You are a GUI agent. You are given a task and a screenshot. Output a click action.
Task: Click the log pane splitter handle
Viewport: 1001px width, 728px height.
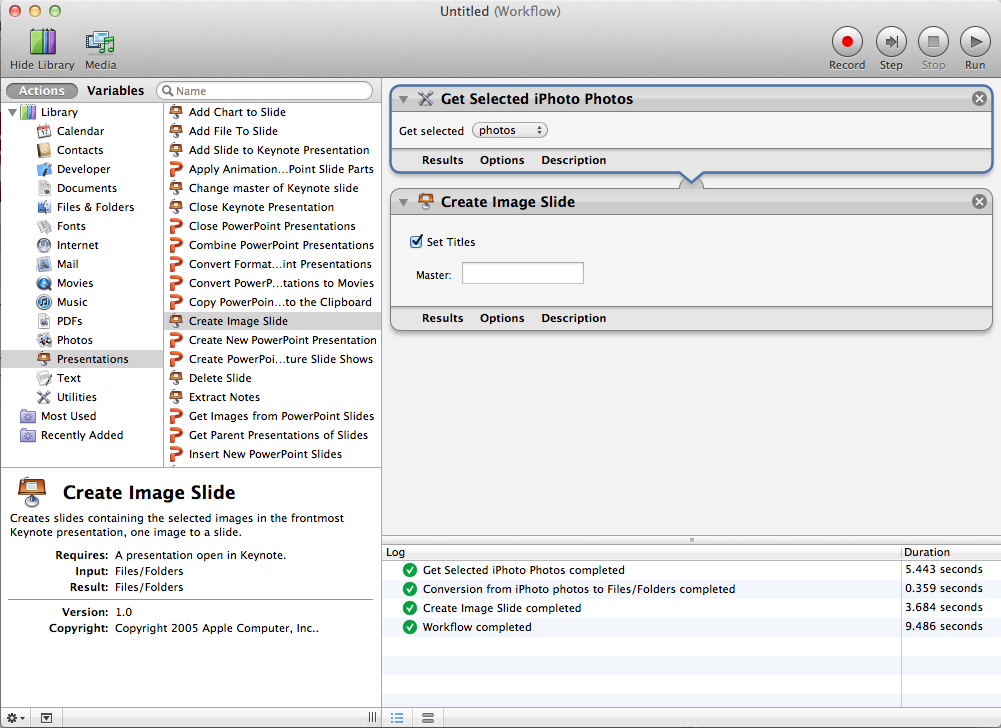click(x=691, y=540)
